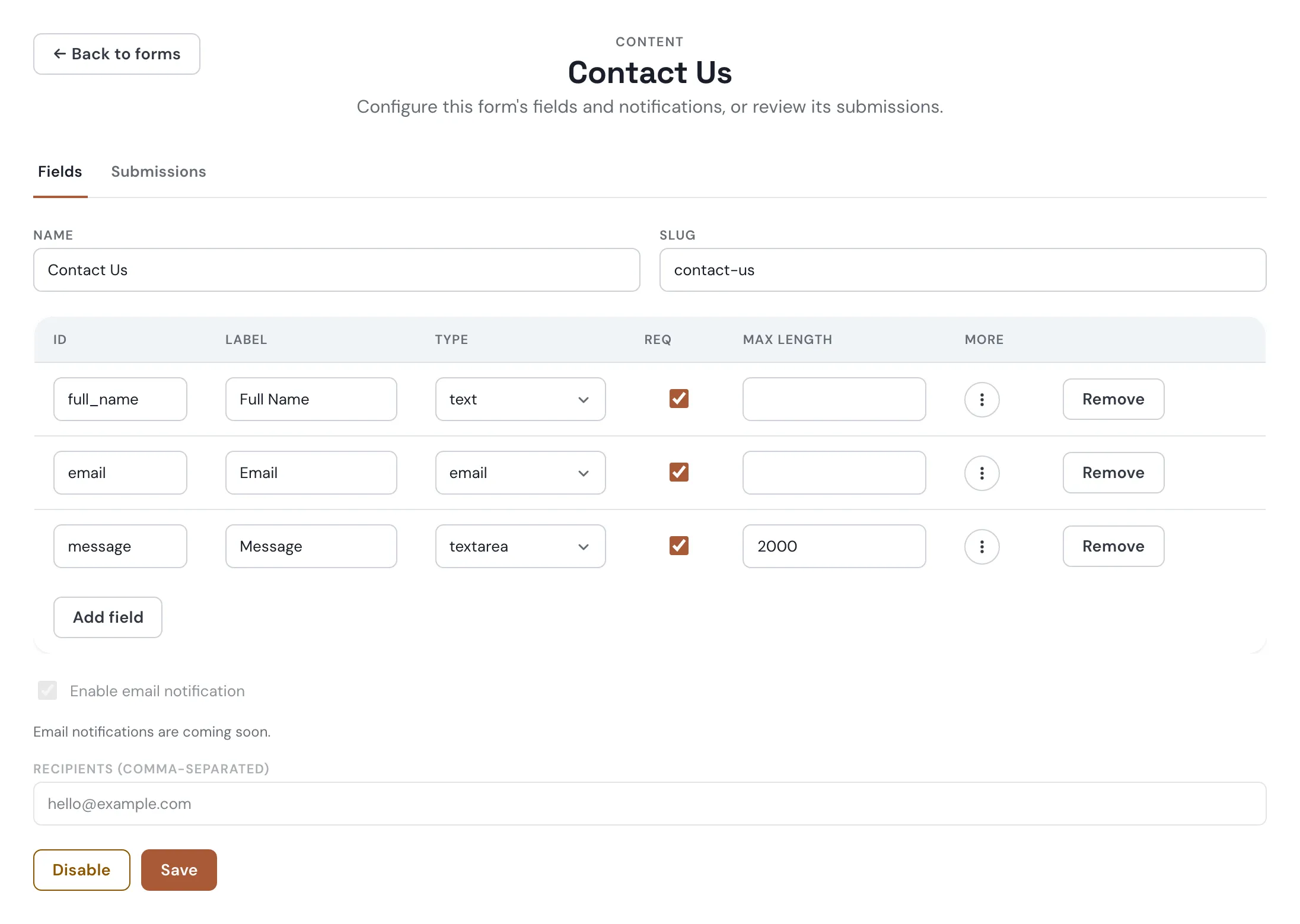Save the form configuration
Image resolution: width=1300 pixels, height=924 pixels.
pyautogui.click(x=179, y=870)
